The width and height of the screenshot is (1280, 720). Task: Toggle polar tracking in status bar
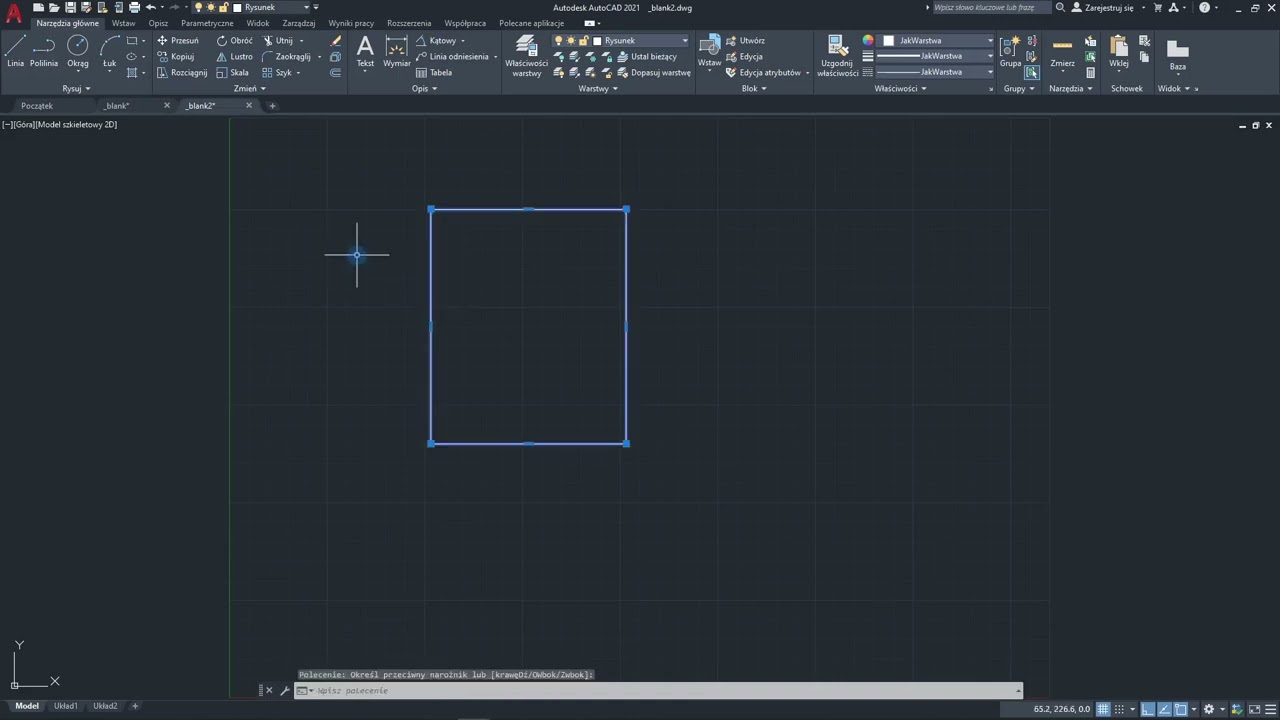[x=1164, y=709]
